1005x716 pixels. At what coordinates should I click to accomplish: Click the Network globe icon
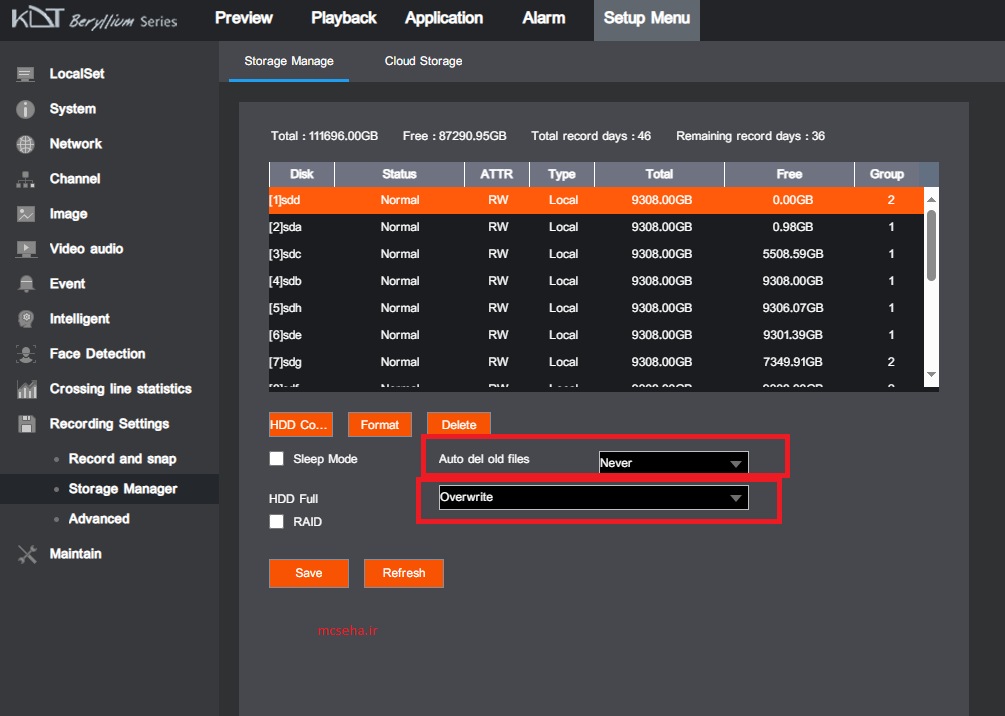coord(26,144)
